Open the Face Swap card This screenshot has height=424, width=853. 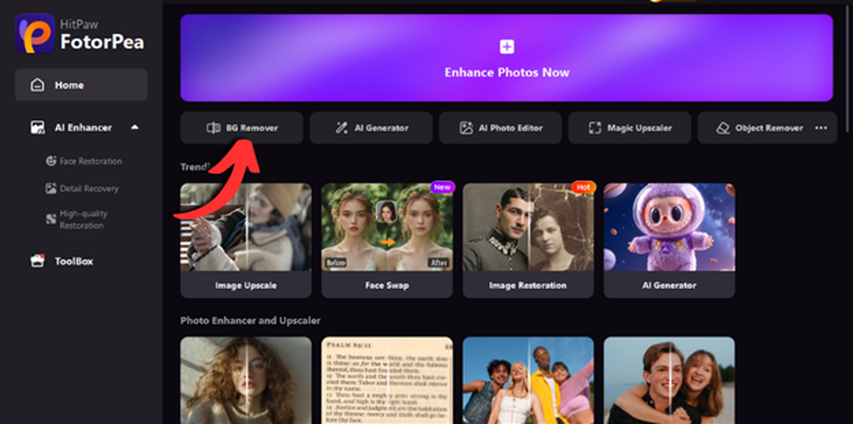click(x=386, y=240)
